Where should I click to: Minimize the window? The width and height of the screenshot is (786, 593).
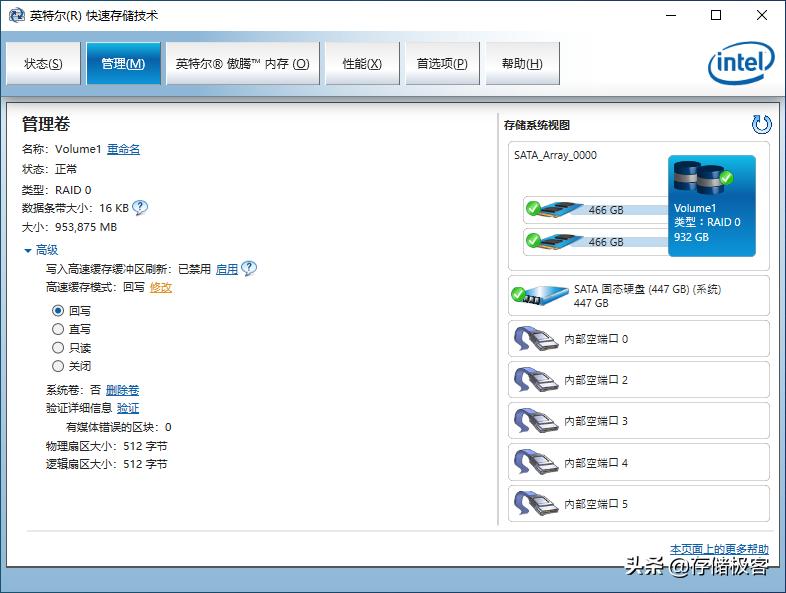point(671,15)
